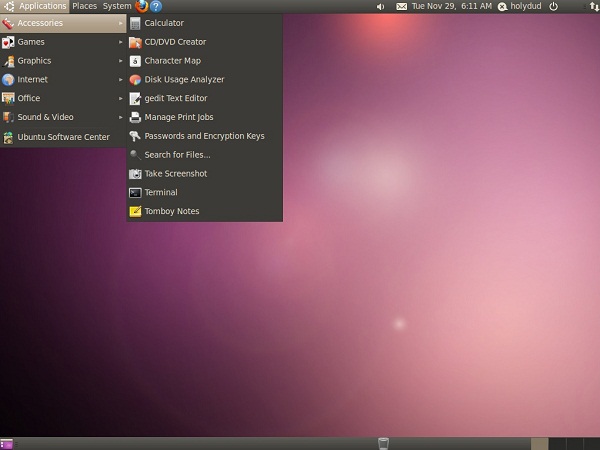Click the date and time clock

453,6
